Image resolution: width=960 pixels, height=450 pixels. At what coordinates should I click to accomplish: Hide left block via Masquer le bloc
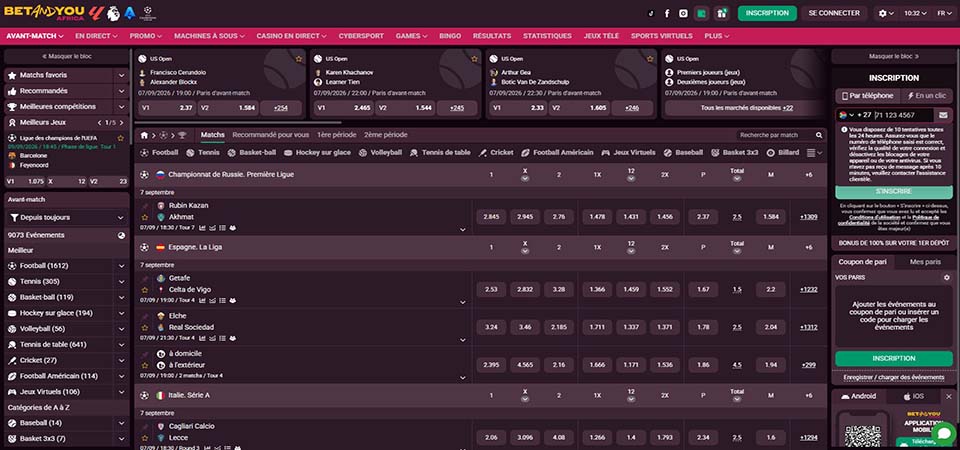[x=67, y=56]
